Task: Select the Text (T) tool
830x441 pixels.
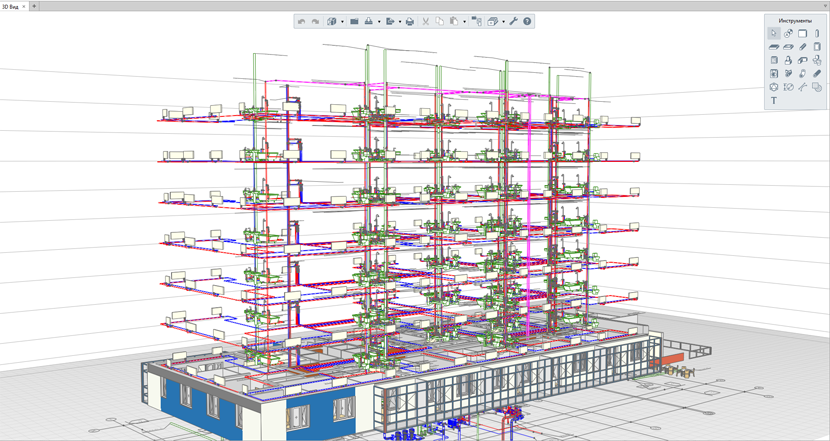Action: click(x=774, y=101)
